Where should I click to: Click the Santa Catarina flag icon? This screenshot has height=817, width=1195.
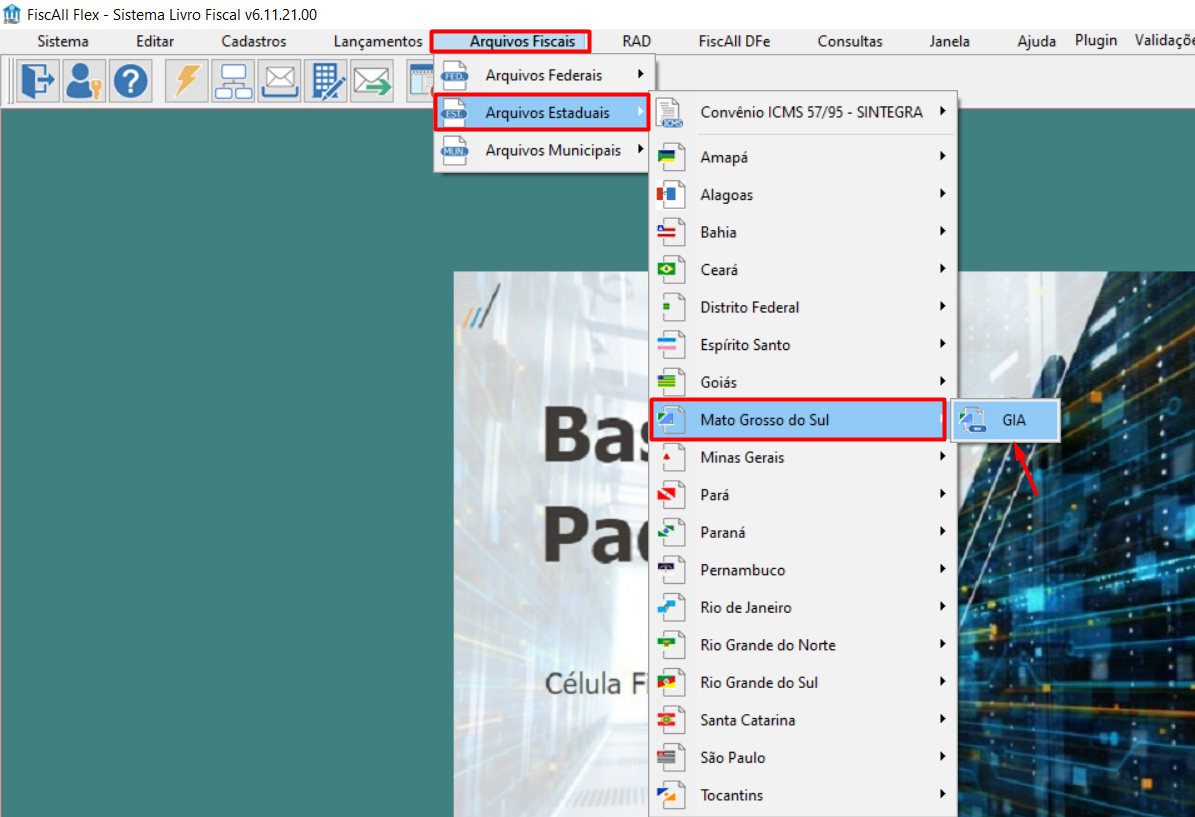tap(671, 719)
